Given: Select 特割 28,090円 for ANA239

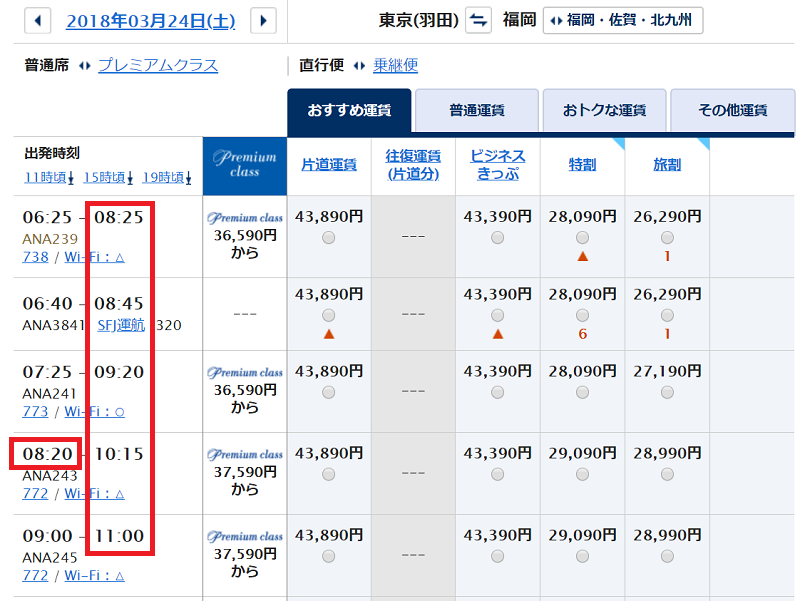Looking at the screenshot, I should click(x=583, y=238).
